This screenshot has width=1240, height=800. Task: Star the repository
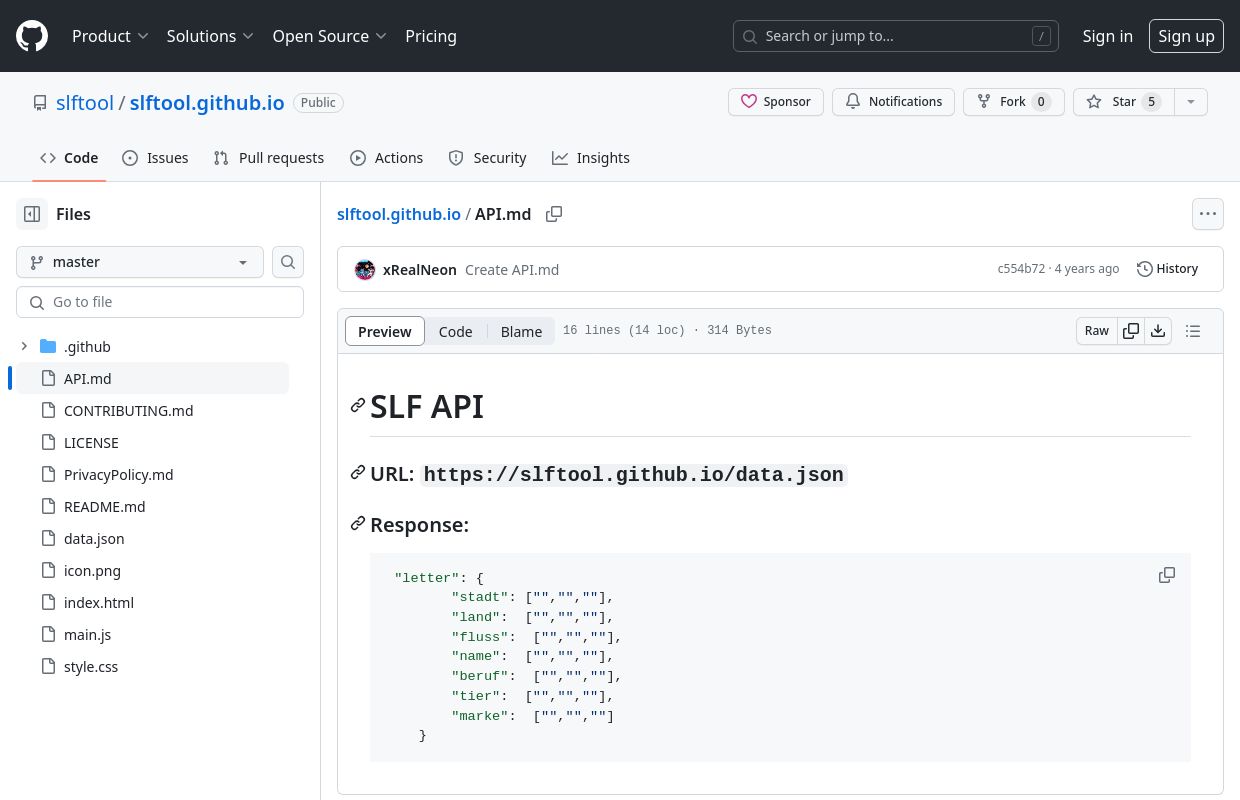click(x=1123, y=102)
